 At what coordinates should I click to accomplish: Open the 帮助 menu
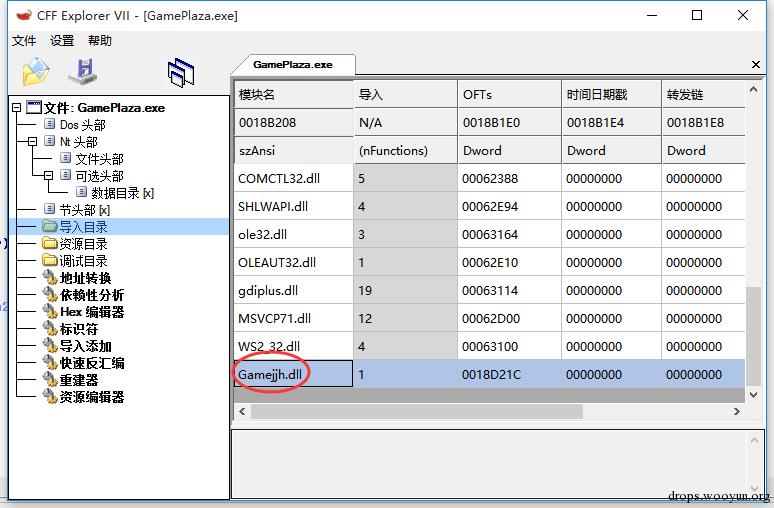(100, 40)
